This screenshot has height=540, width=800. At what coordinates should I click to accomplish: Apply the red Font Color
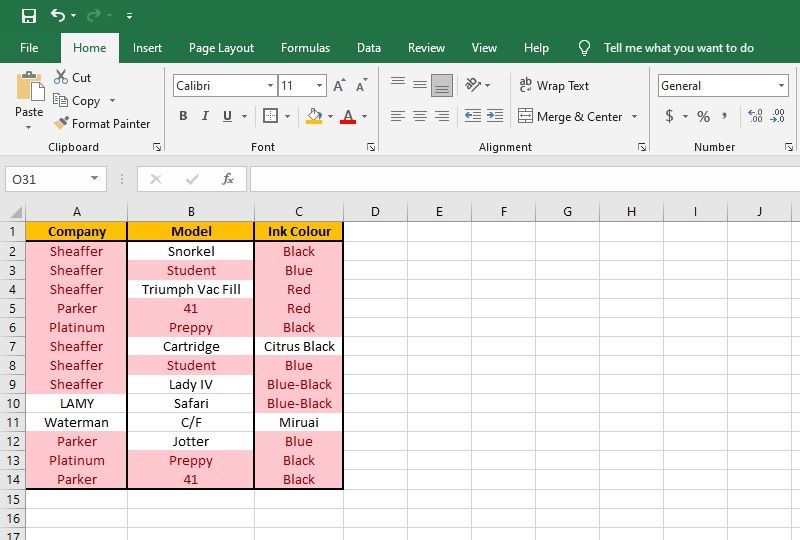pyautogui.click(x=348, y=116)
